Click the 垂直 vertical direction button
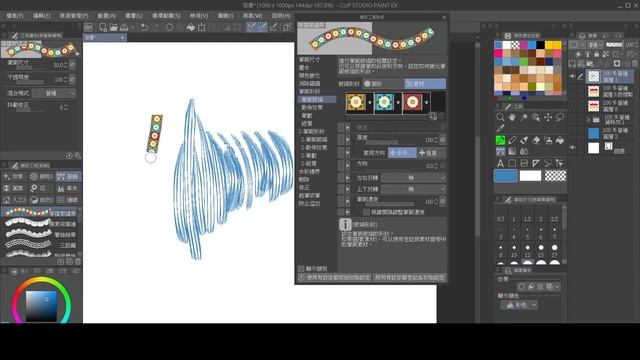The width and height of the screenshot is (640, 360). (x=431, y=153)
